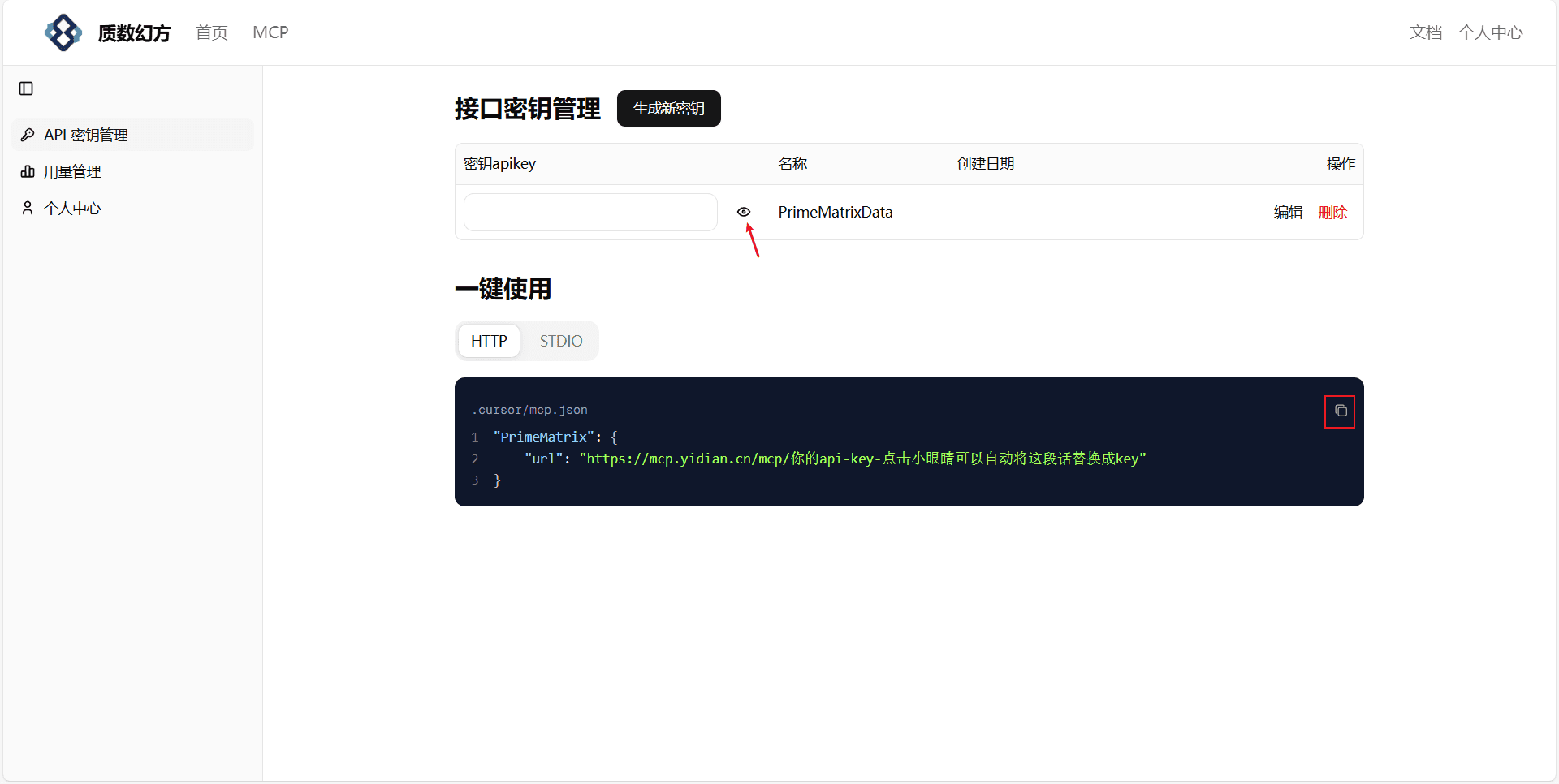1559x784 pixels.
Task: Open 文档 link in header
Action: (1425, 32)
